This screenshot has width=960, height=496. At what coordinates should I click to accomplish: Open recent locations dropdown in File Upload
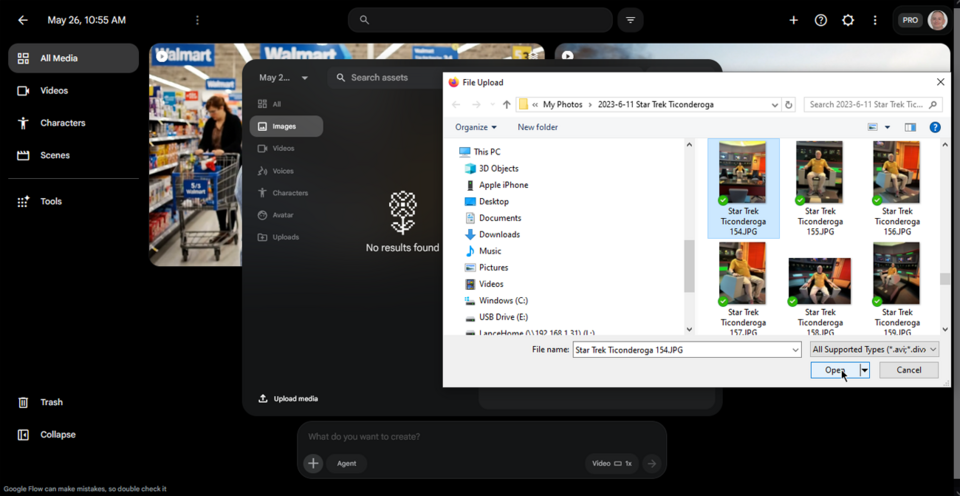tap(493, 105)
